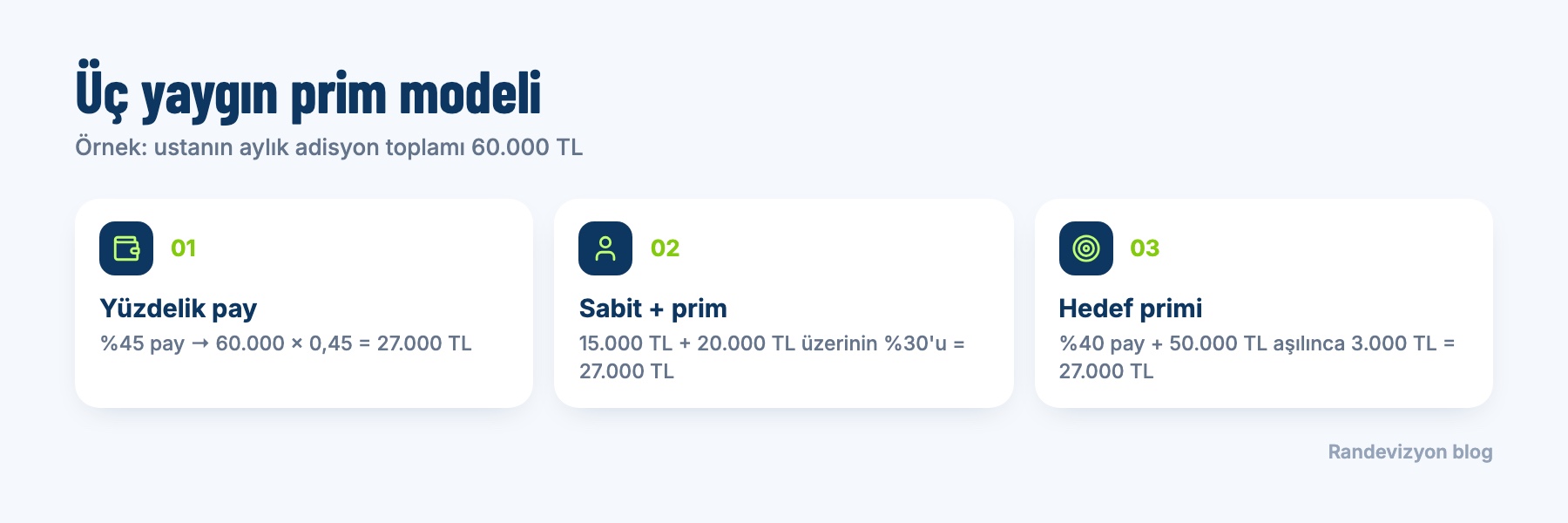Select the green 02 number label
The image size is (1568, 523).
[665, 248]
